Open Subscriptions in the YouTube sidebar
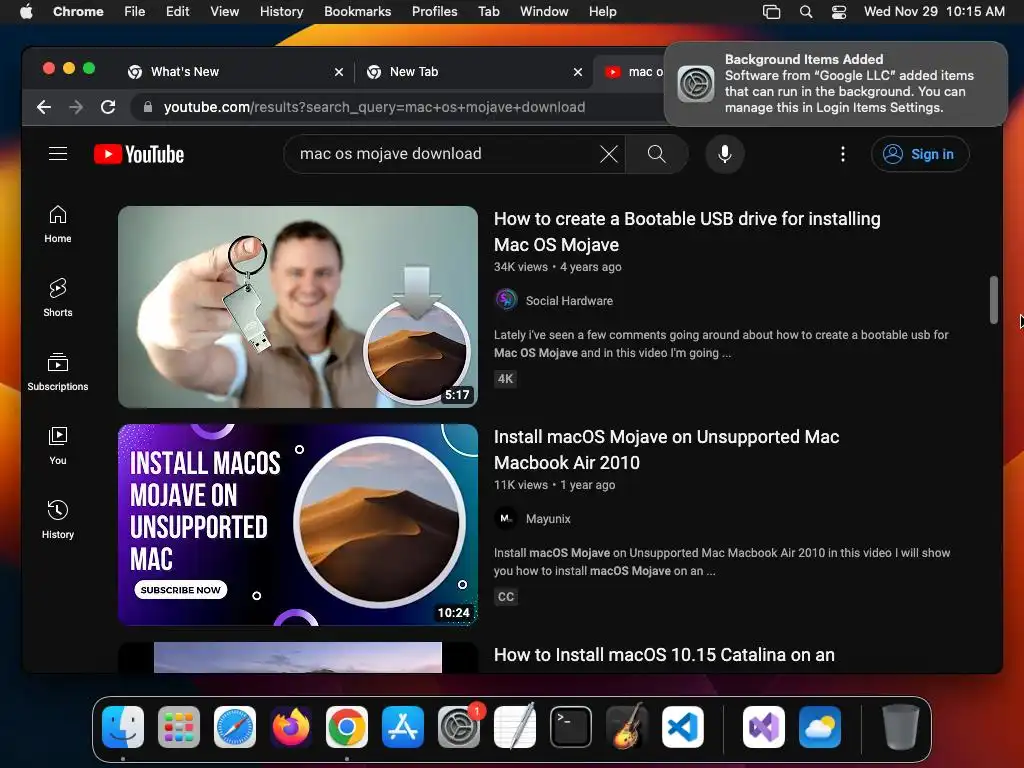This screenshot has width=1024, height=768. [x=58, y=372]
